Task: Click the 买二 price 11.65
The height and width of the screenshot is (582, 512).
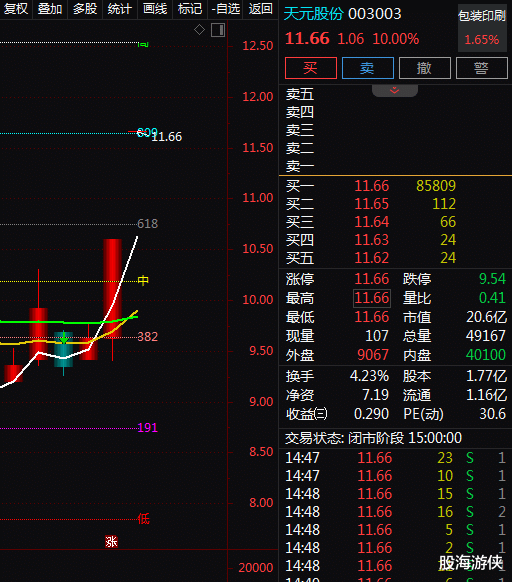Action: [372, 204]
